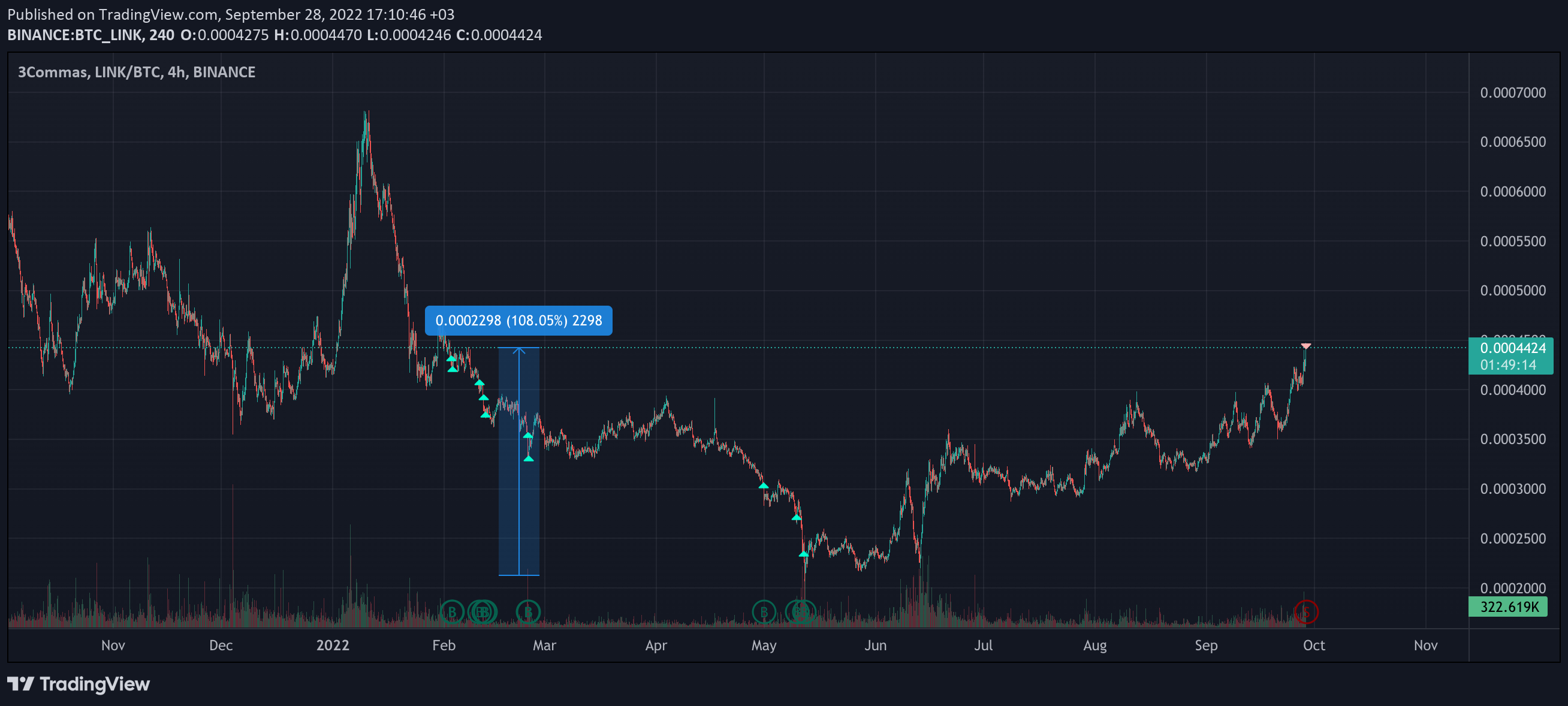Click the 0.0006500 price axis label
1568x706 pixels.
tap(1513, 142)
